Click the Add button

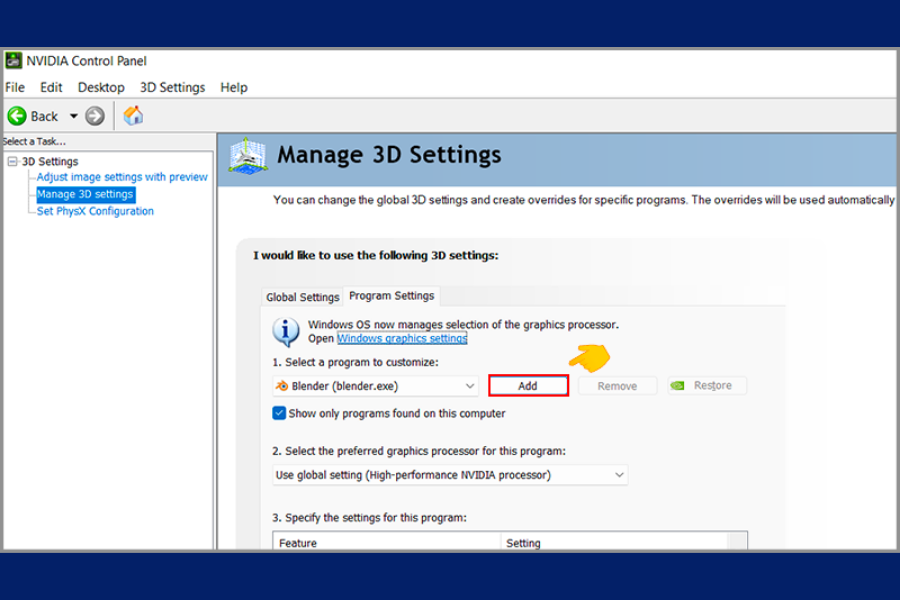click(528, 386)
